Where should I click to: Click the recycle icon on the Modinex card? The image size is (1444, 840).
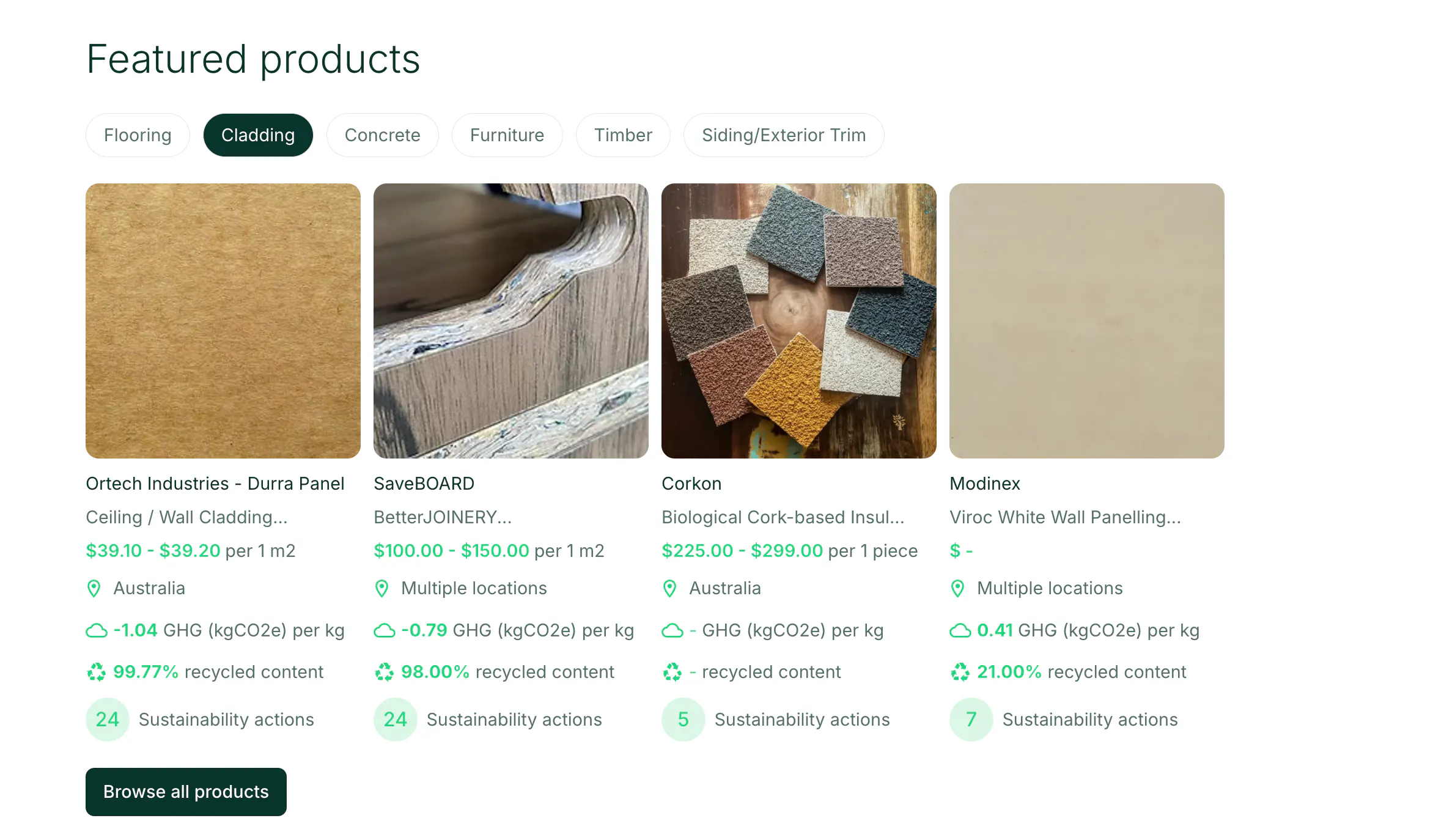click(x=960, y=672)
